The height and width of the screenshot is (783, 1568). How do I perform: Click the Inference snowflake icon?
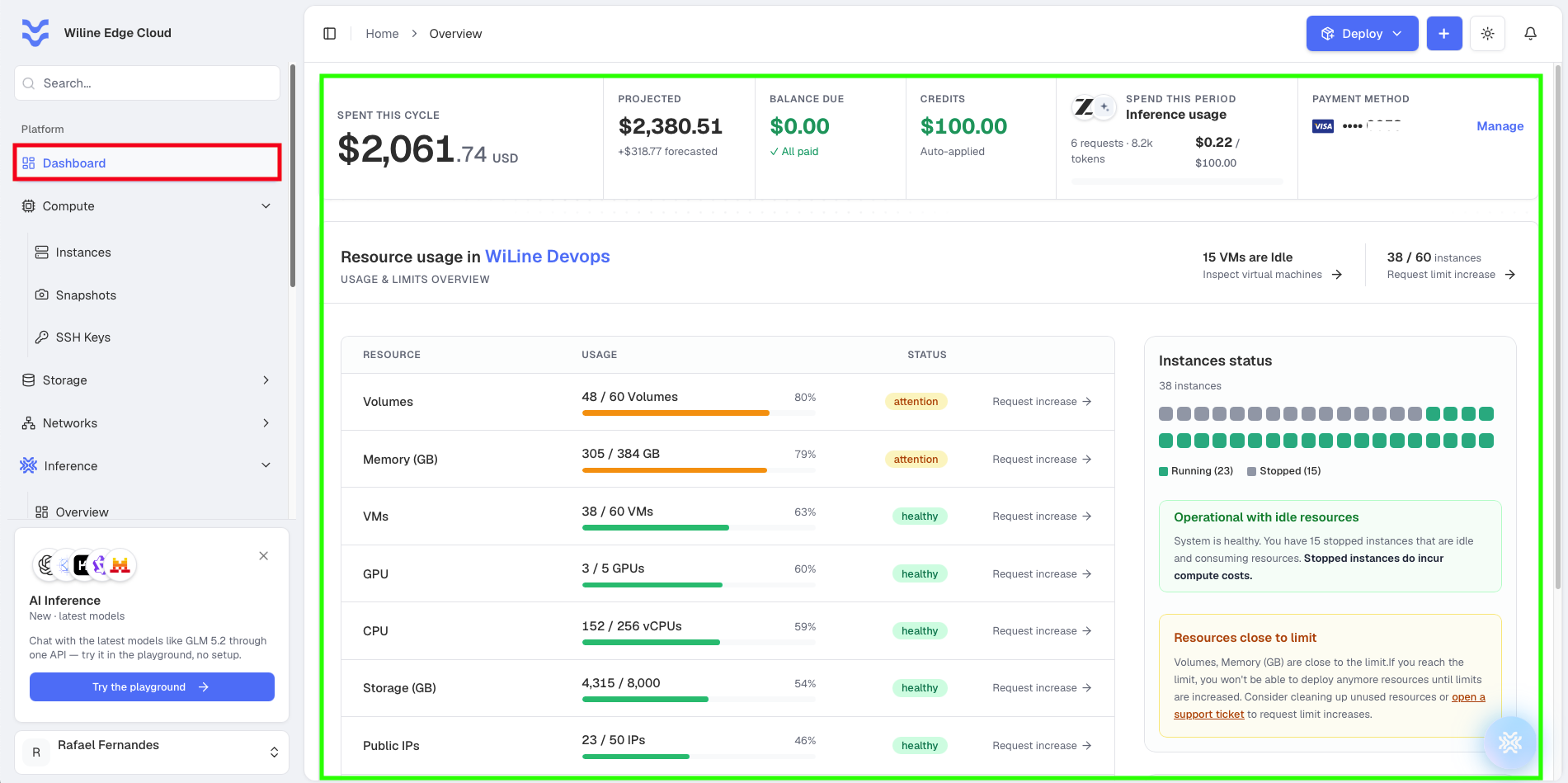(29, 465)
